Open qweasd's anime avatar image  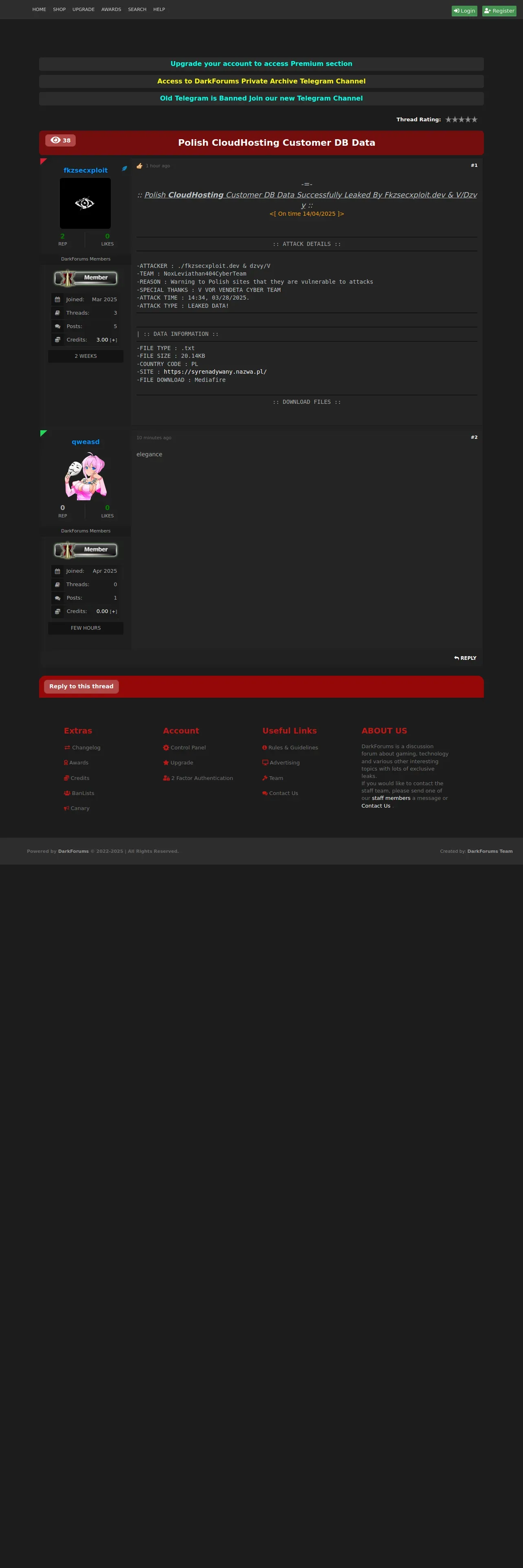tap(85, 476)
